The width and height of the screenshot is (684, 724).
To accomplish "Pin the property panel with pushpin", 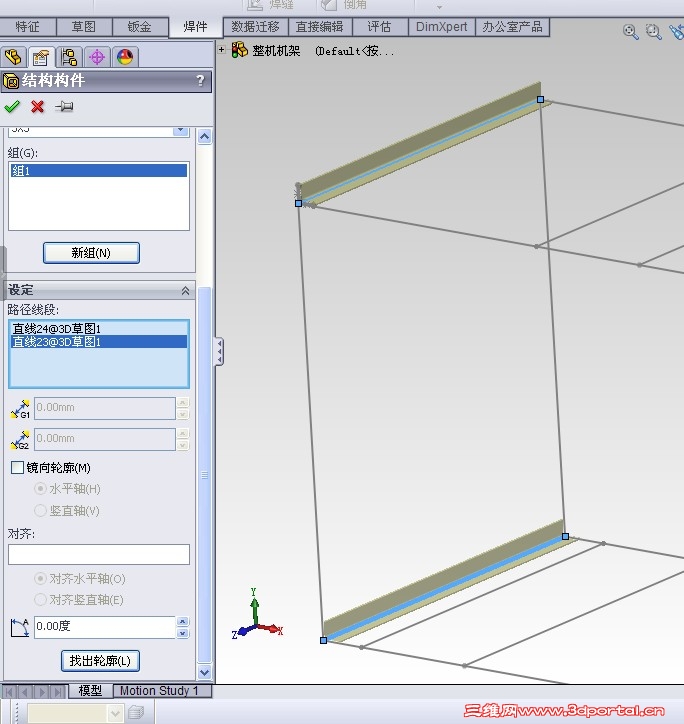I will pyautogui.click(x=64, y=107).
